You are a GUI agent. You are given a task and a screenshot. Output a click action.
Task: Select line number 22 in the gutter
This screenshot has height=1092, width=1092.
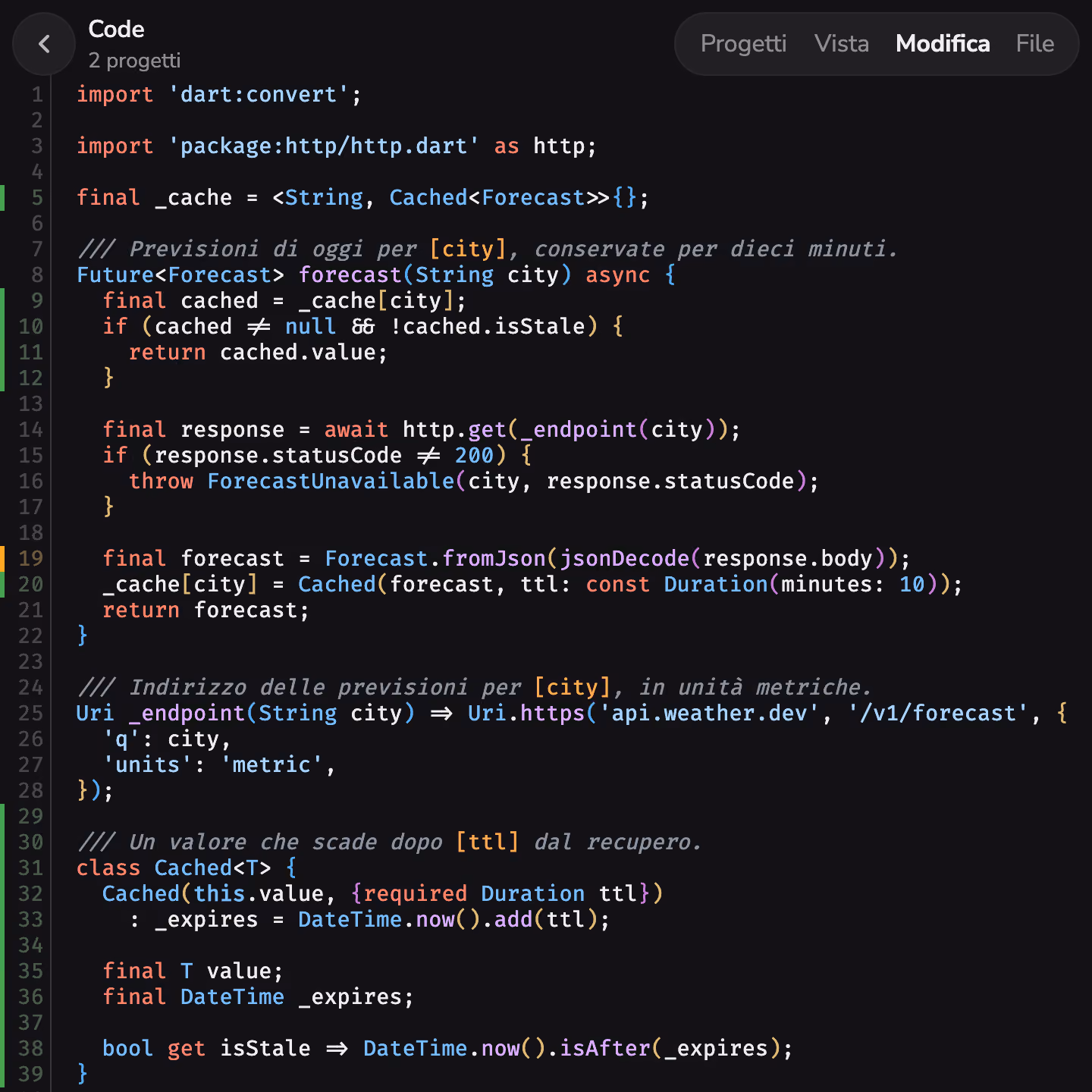pyautogui.click(x=30, y=636)
